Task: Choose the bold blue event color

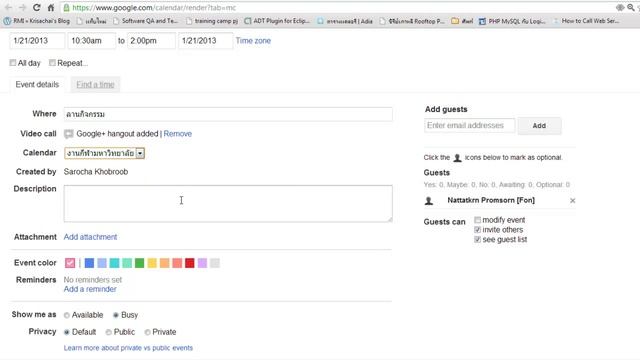Action: [89, 263]
